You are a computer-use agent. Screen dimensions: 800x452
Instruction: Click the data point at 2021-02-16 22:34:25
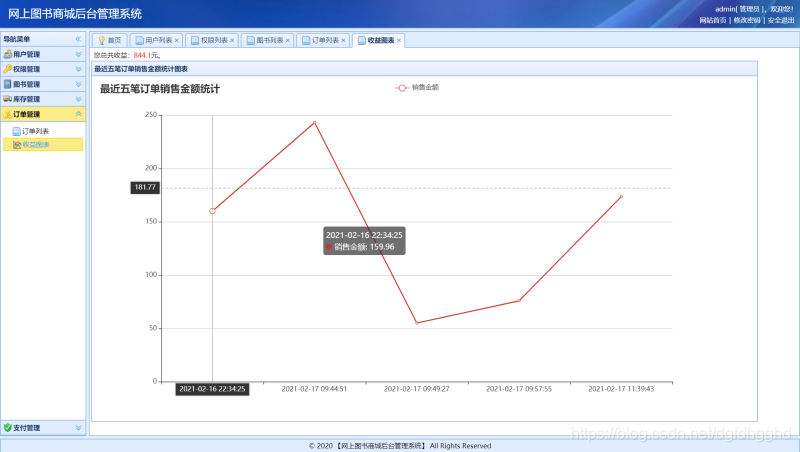pos(212,211)
